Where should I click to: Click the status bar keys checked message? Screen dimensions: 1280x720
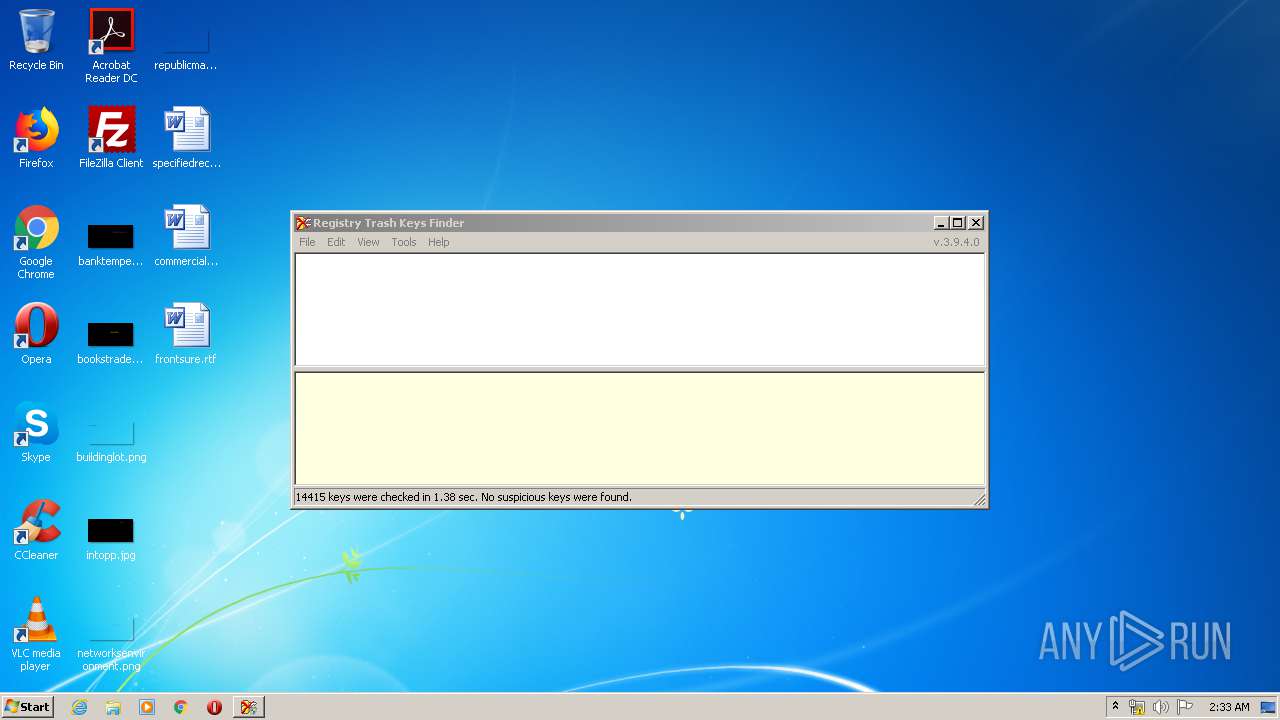pyautogui.click(x=464, y=497)
